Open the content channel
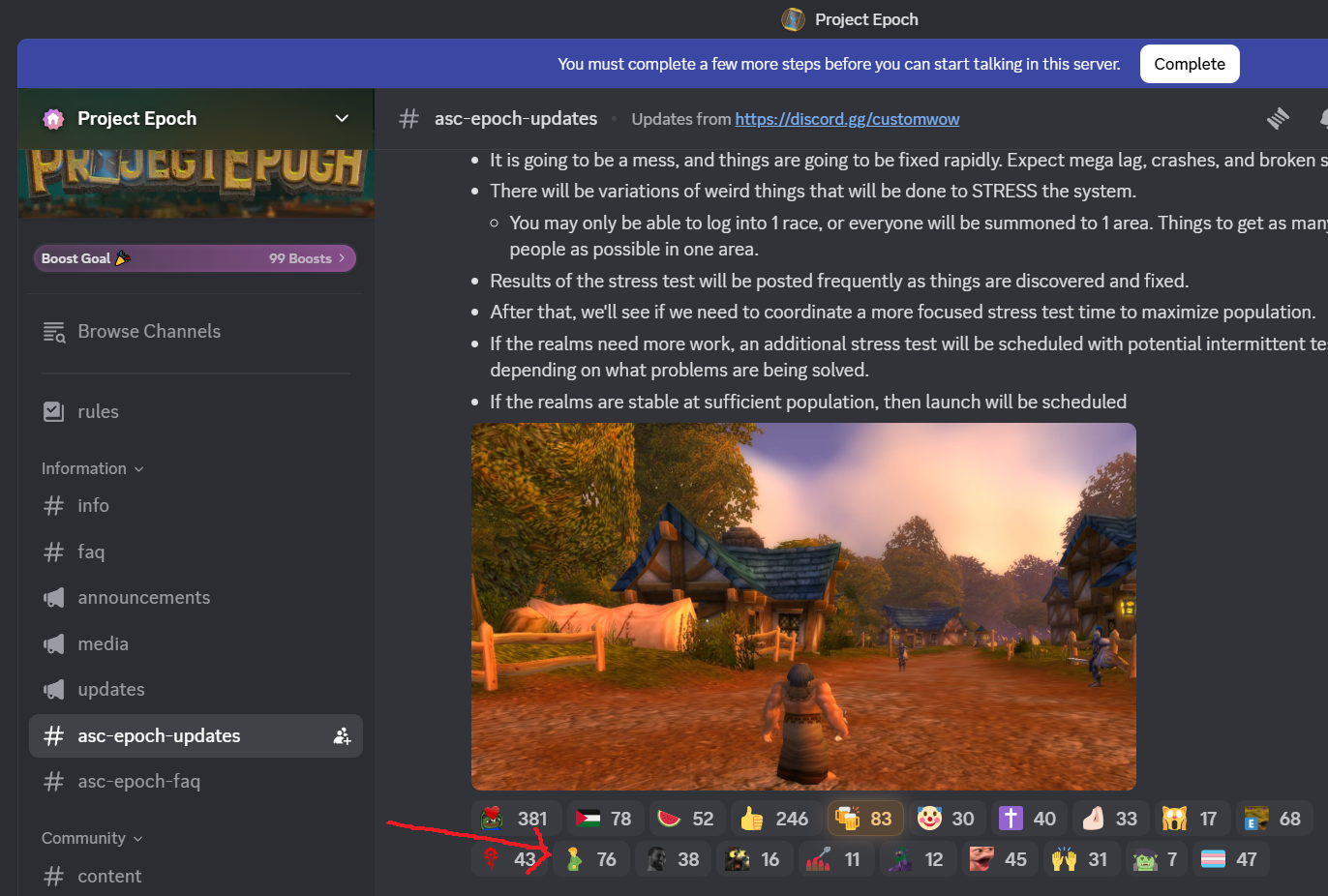Image resolution: width=1328 pixels, height=896 pixels. point(196,877)
